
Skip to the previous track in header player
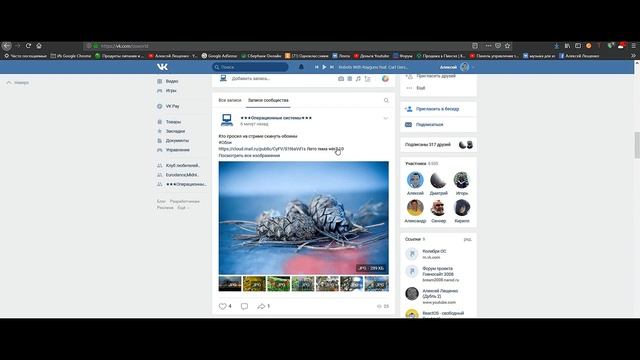click(316, 67)
